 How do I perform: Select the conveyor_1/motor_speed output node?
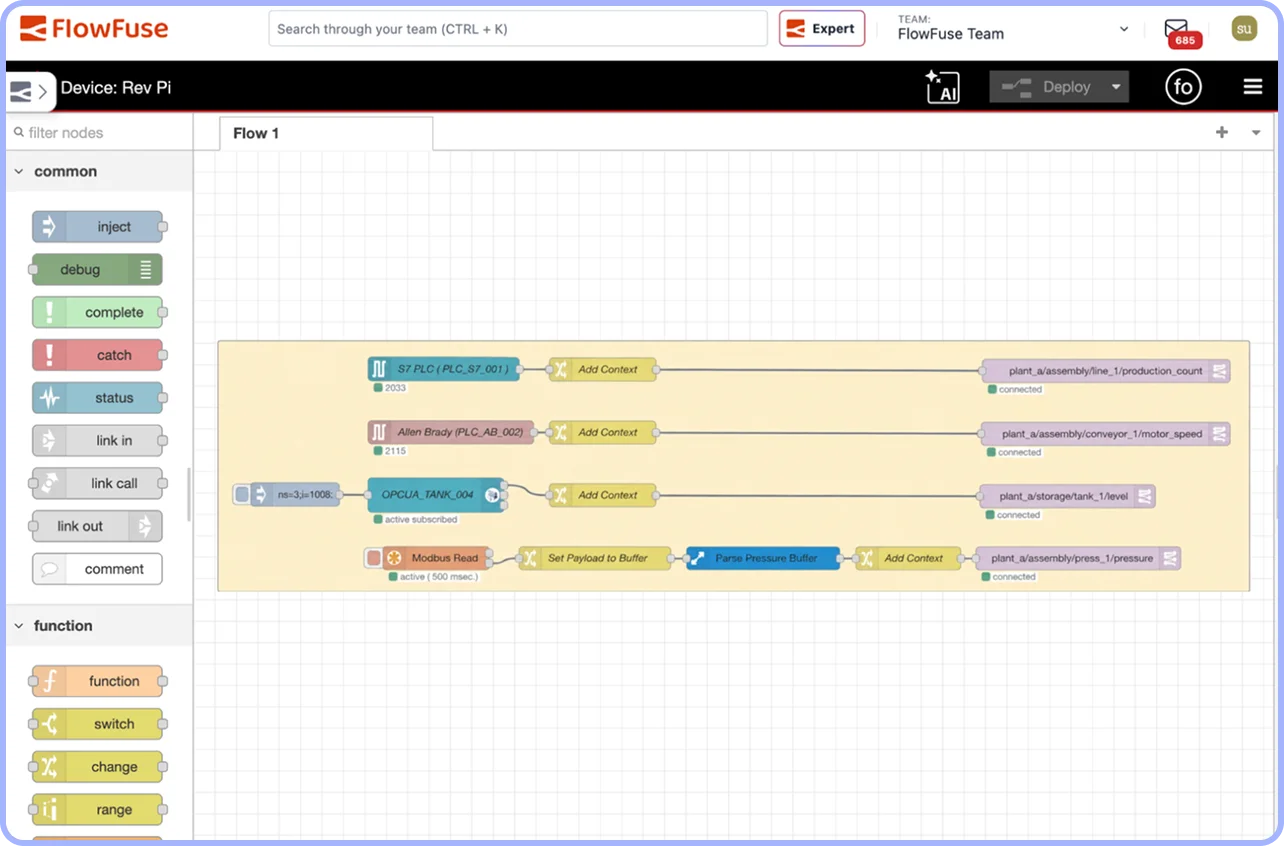coord(1106,434)
